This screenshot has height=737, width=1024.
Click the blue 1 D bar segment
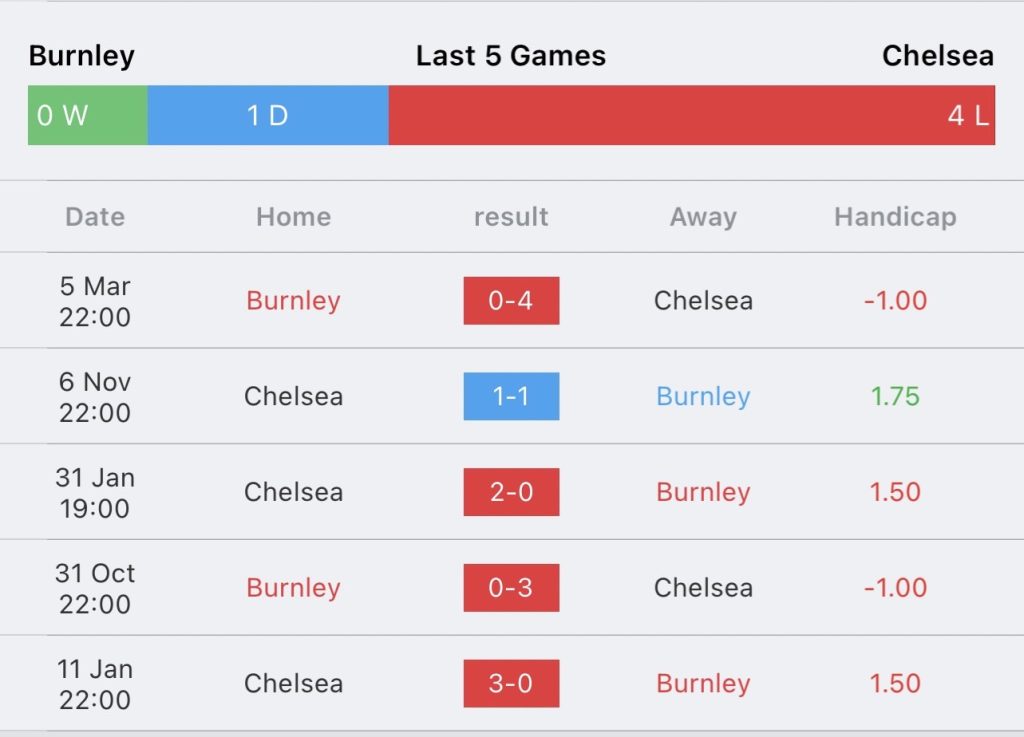pyautogui.click(x=268, y=115)
